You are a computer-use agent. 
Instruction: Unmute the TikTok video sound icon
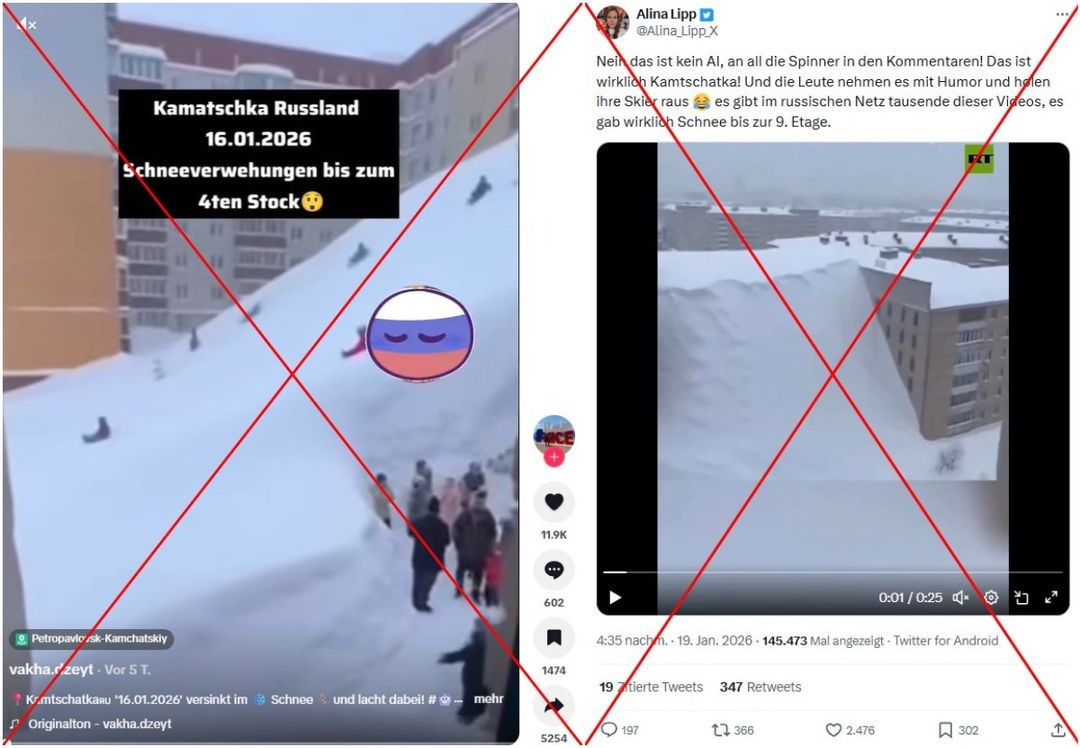[x=25, y=25]
